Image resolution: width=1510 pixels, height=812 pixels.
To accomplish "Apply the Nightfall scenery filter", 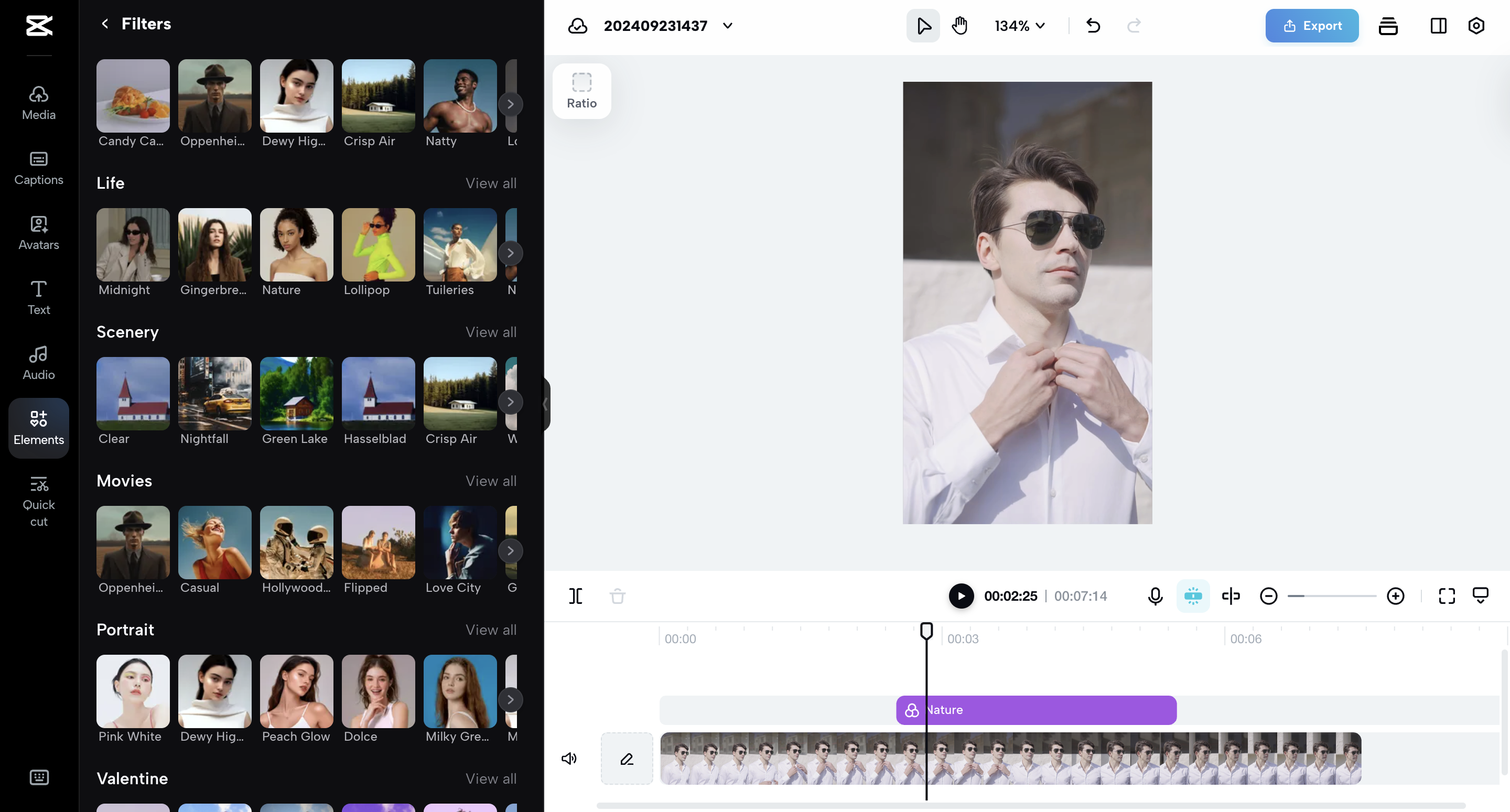I will point(214,394).
